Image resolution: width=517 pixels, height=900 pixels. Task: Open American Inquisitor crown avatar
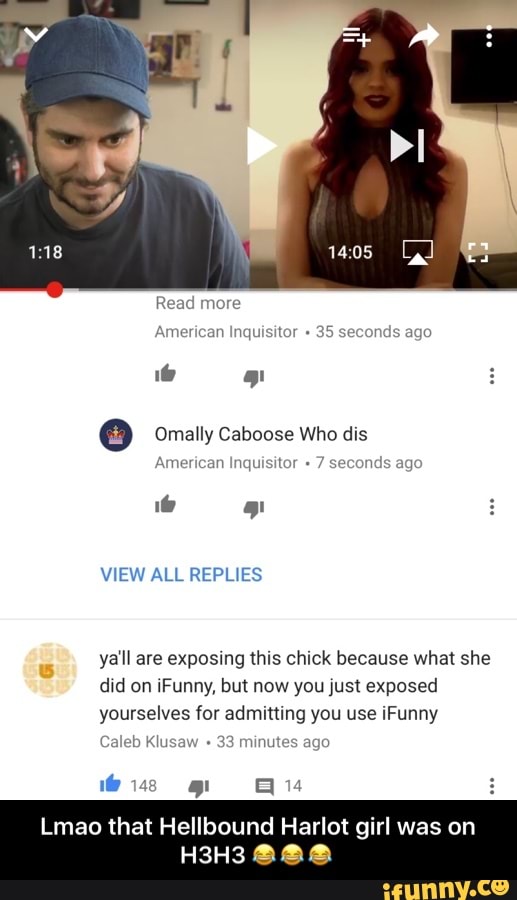(116, 435)
